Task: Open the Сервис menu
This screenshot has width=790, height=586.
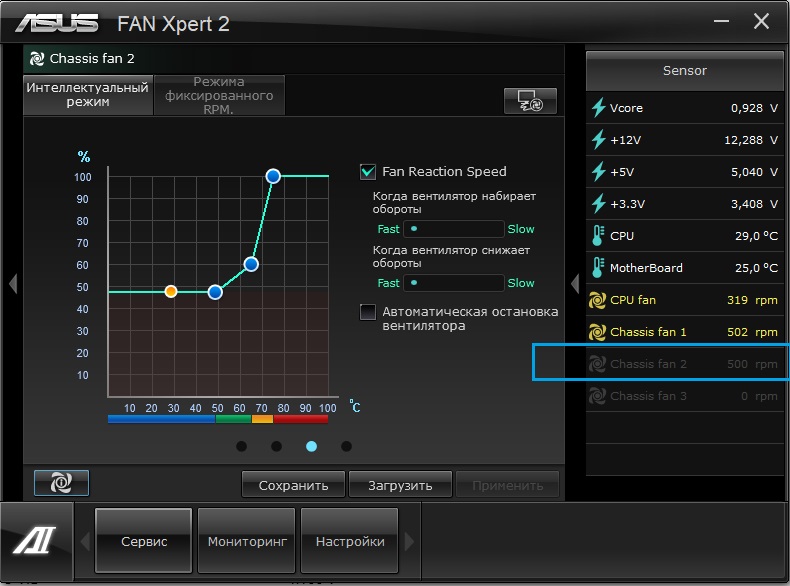Action: tap(144, 541)
